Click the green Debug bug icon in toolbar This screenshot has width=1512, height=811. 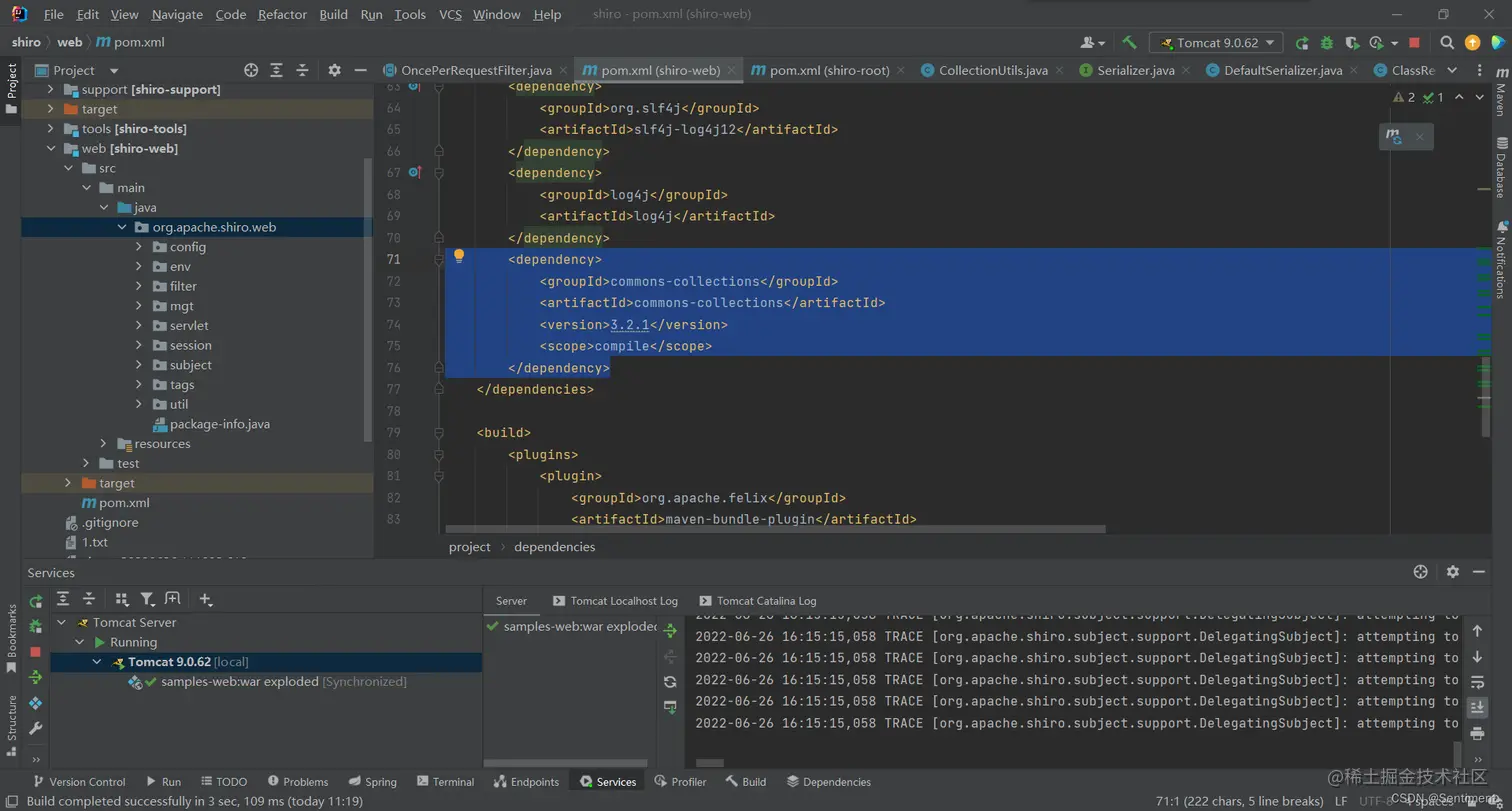pyautogui.click(x=1327, y=43)
